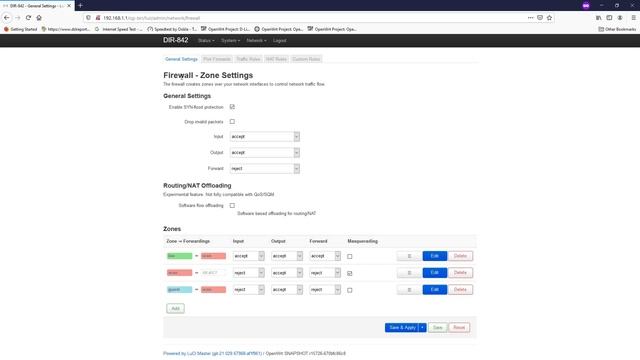Click the Reset button

click(459, 327)
